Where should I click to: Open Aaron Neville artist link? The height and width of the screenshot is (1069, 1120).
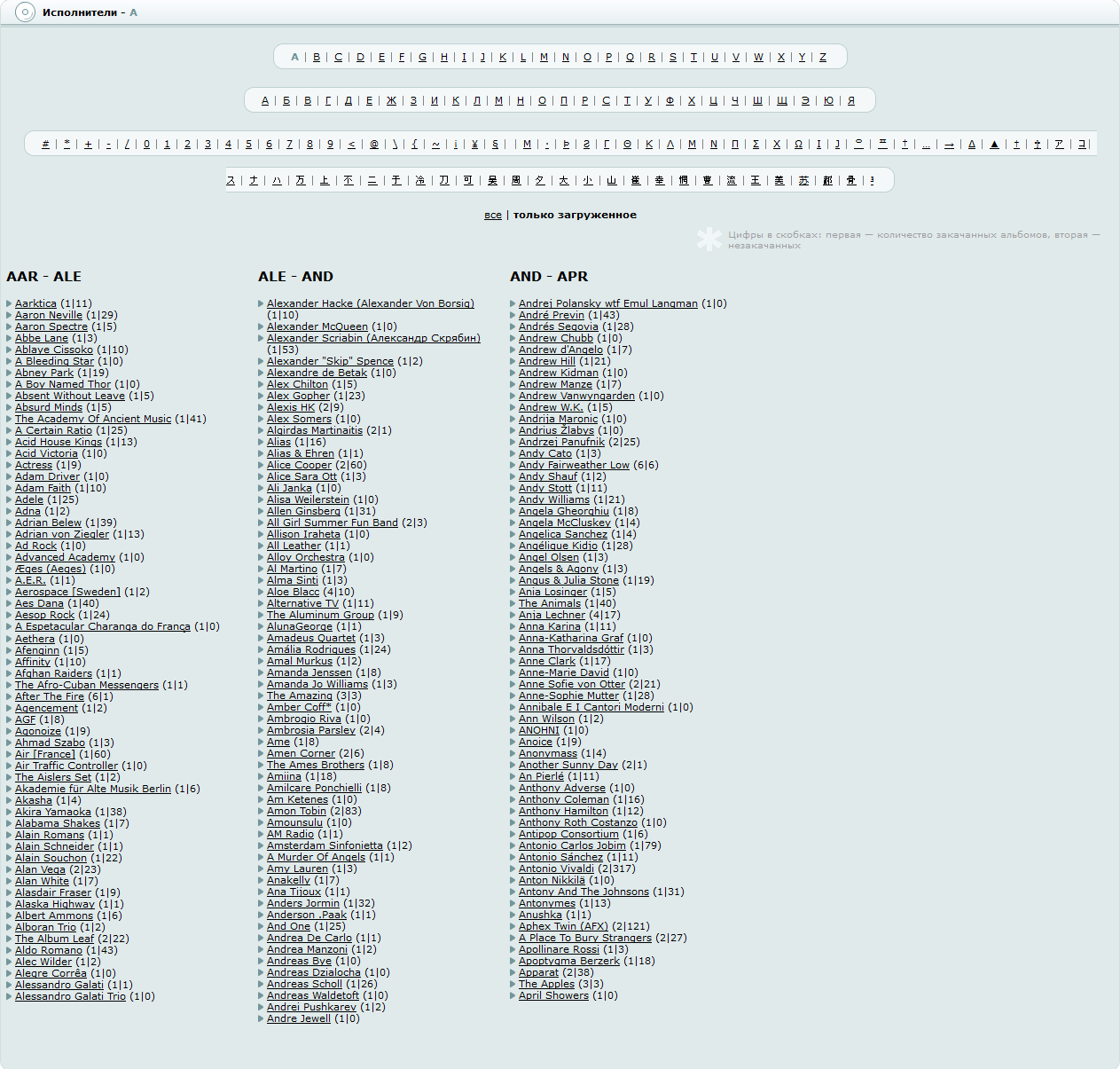(49, 315)
